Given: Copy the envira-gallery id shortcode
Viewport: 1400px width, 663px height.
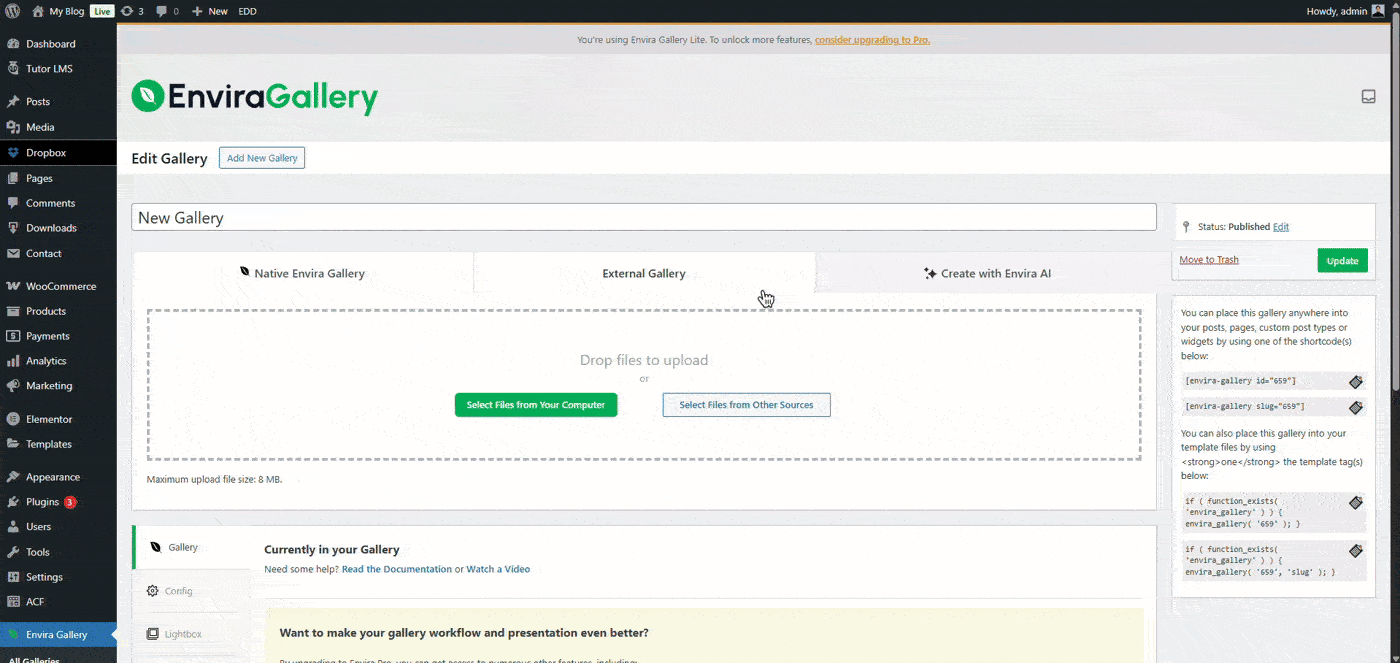Looking at the screenshot, I should coord(1356,381).
